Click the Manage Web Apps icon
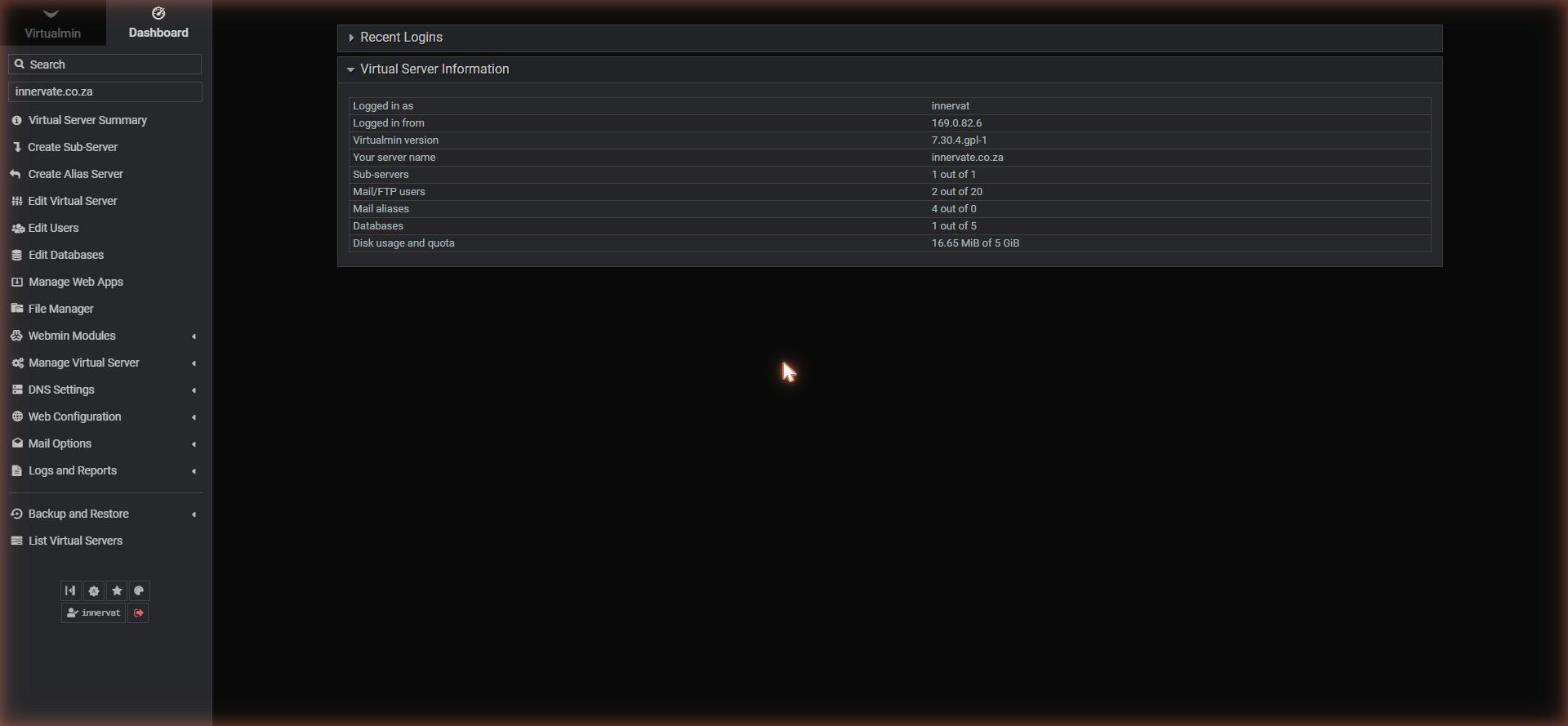Viewport: 1568px width, 726px height. point(16,282)
